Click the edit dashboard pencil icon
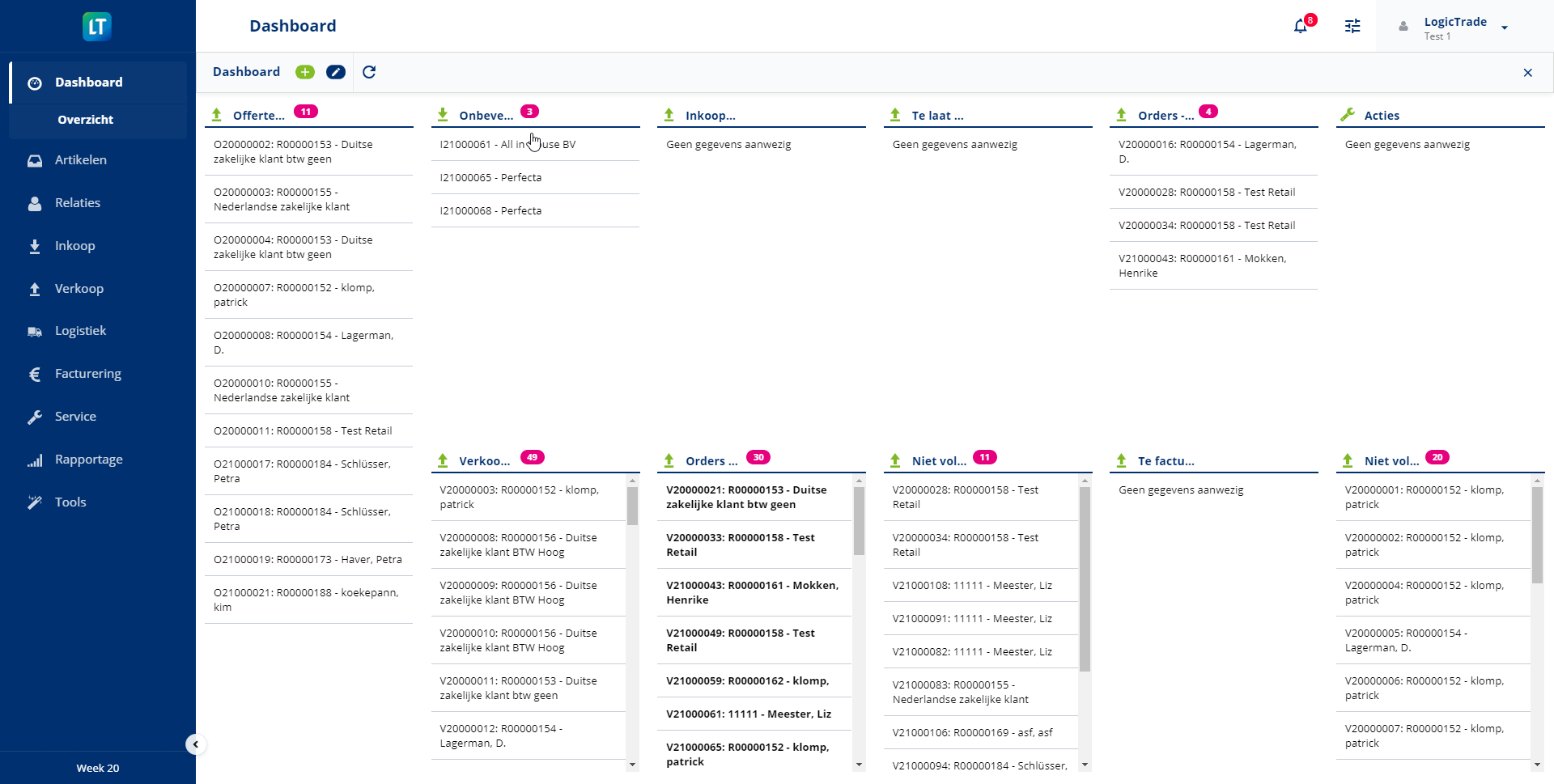Image resolution: width=1554 pixels, height=784 pixels. [x=336, y=72]
